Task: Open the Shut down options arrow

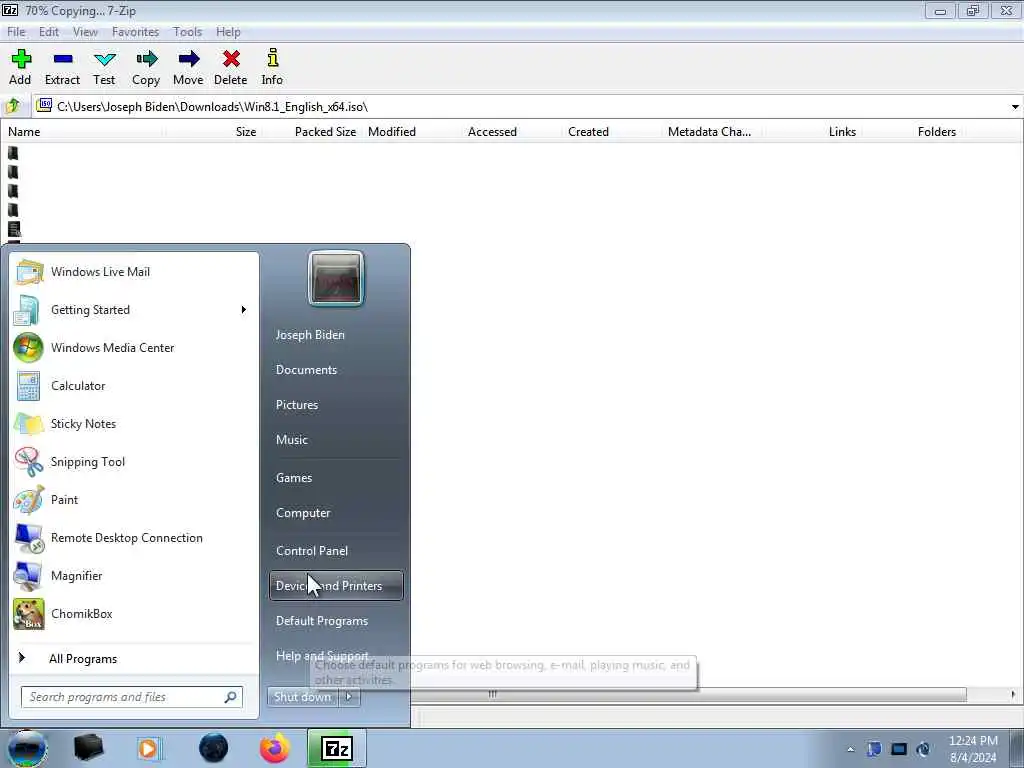Action: pos(349,697)
